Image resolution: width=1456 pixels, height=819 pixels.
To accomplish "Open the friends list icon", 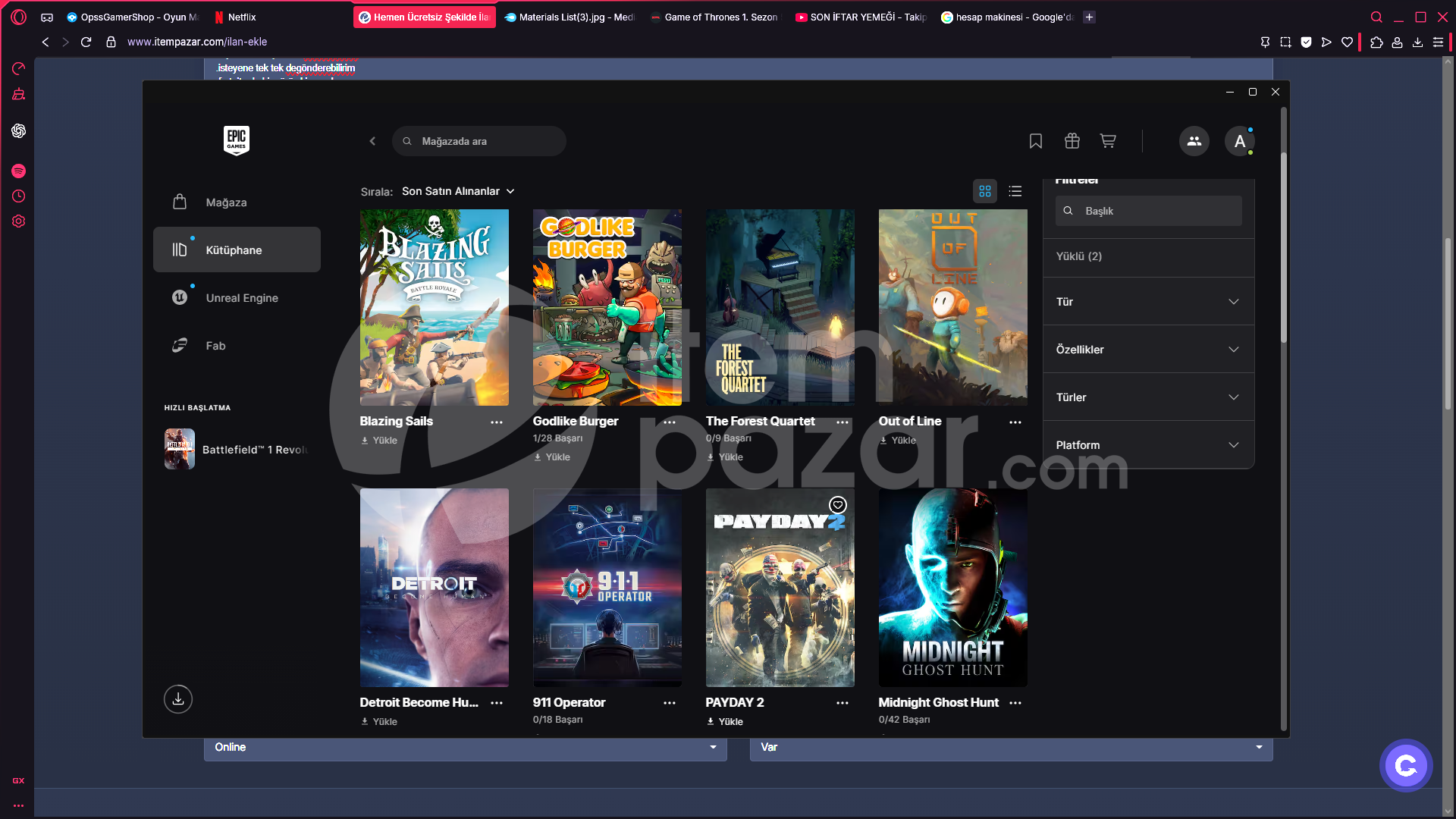I will point(1194,141).
